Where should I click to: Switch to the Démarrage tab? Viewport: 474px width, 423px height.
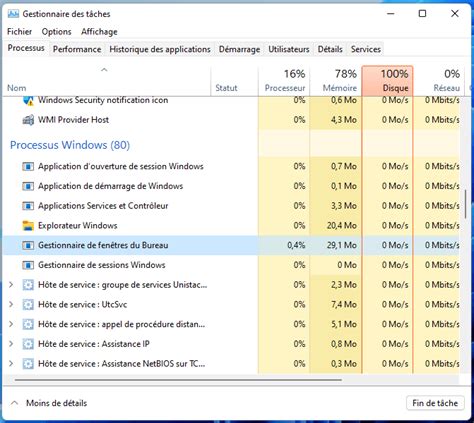coord(239,49)
